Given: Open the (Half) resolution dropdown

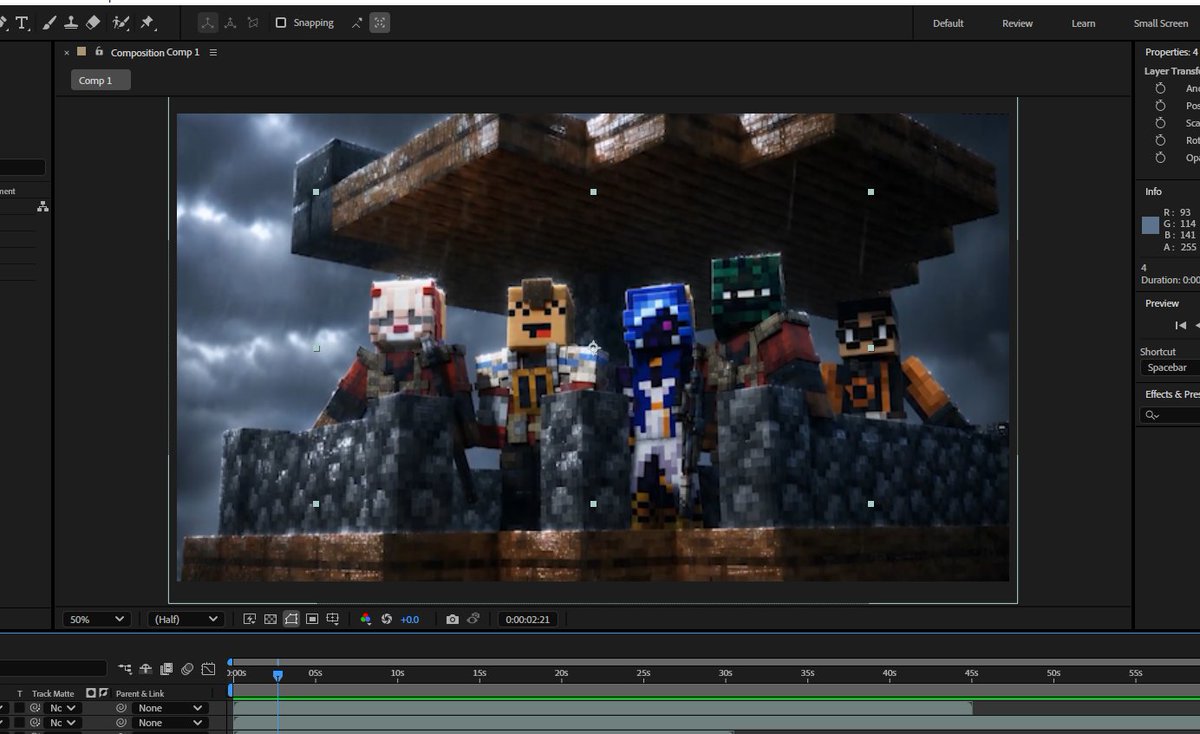Looking at the screenshot, I should [x=185, y=619].
